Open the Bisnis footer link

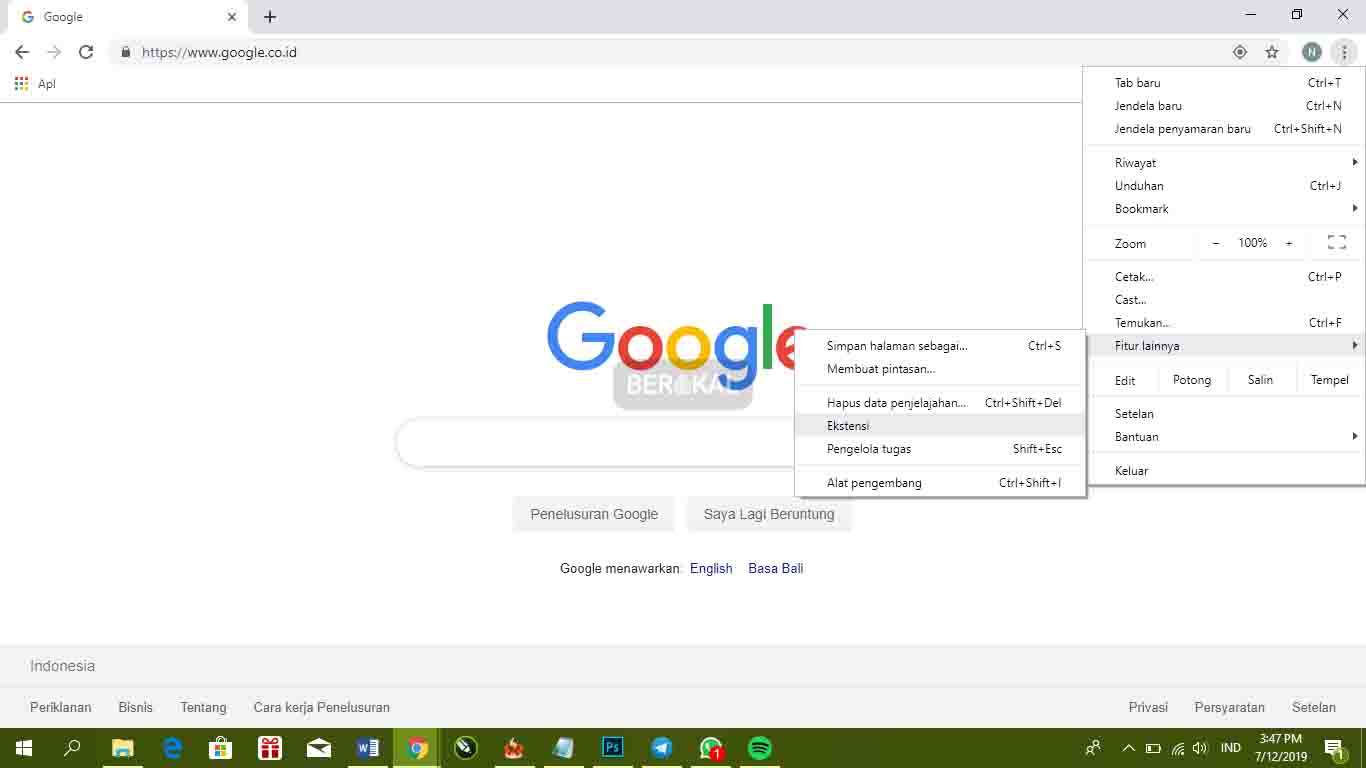pos(136,707)
